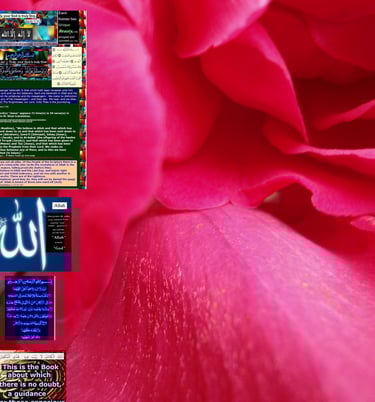Open the "This is the Book" image

click(x=32, y=377)
